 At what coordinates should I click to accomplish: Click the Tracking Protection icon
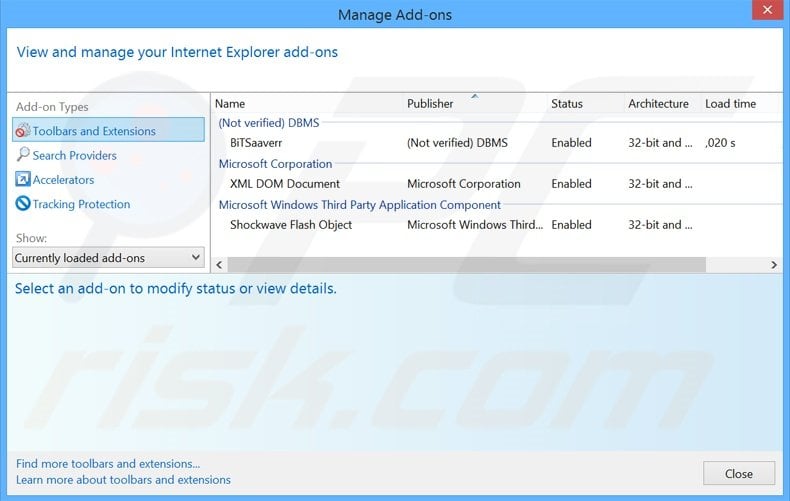click(x=23, y=204)
